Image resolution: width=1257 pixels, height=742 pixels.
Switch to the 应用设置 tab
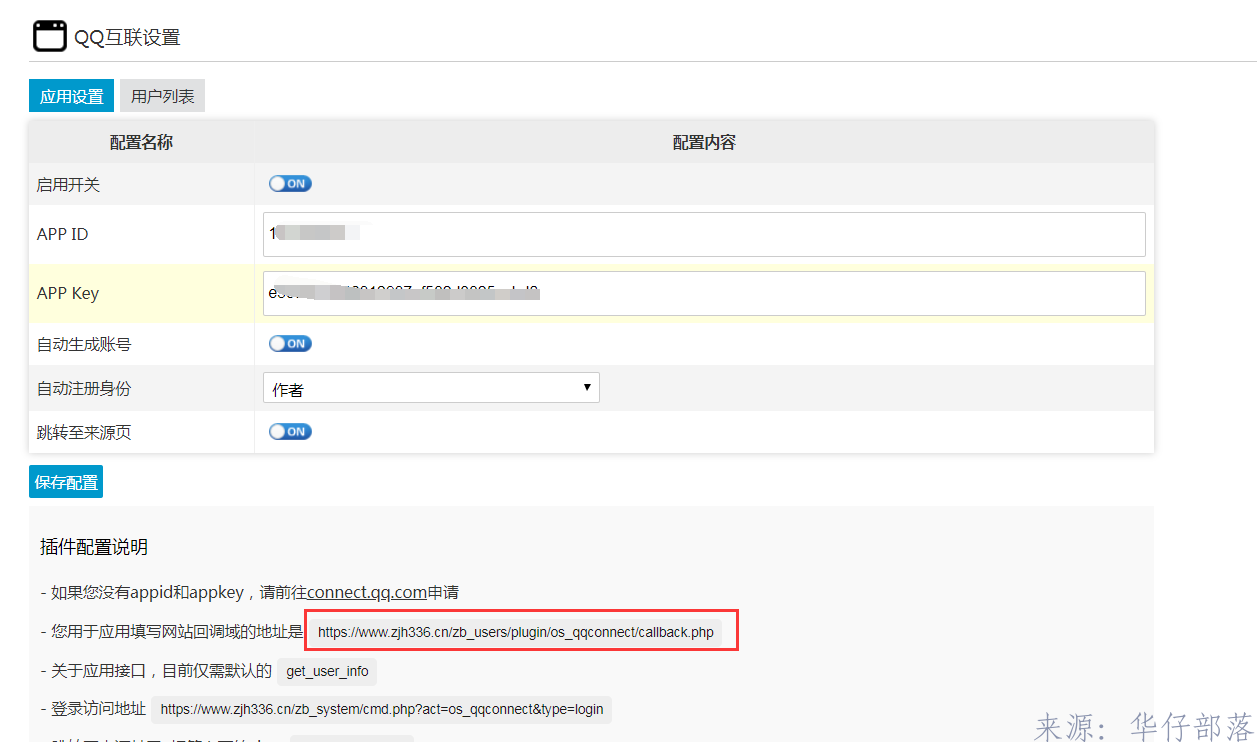click(x=72, y=96)
